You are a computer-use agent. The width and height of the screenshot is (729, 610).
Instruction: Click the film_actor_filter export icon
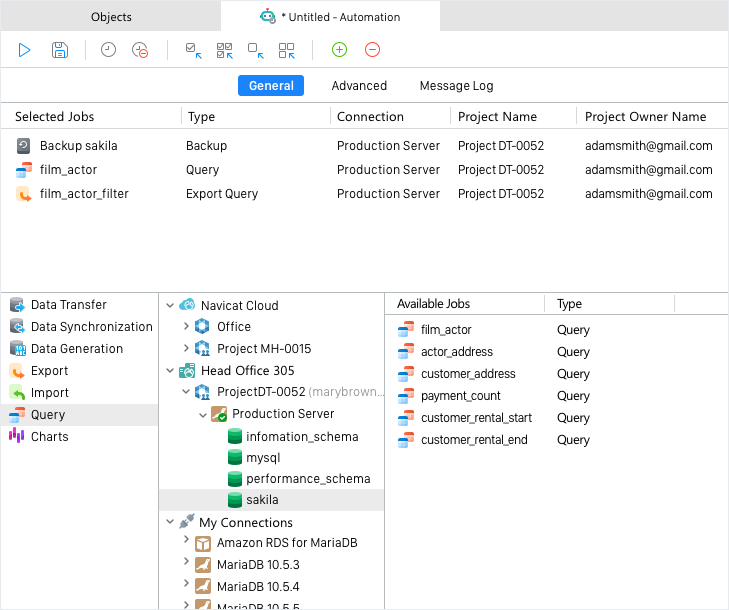point(24,194)
